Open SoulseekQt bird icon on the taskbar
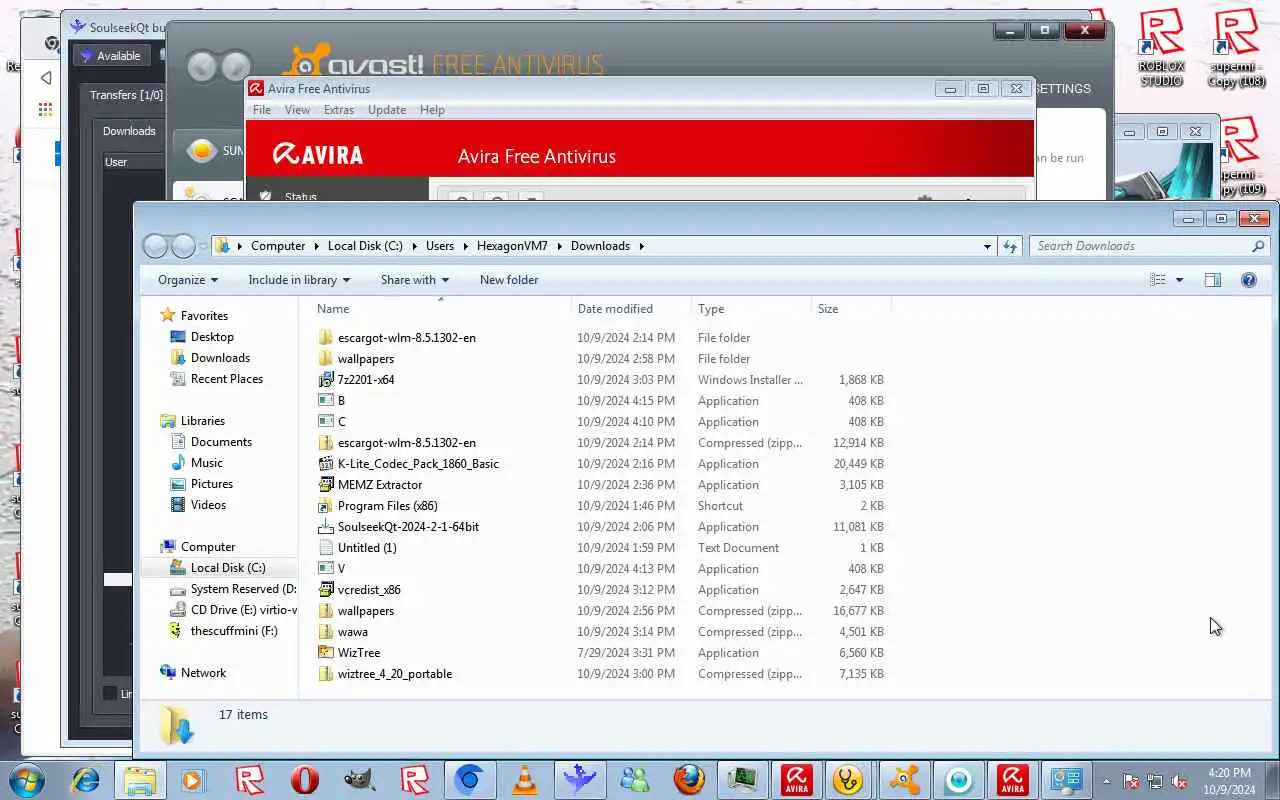 (579, 780)
